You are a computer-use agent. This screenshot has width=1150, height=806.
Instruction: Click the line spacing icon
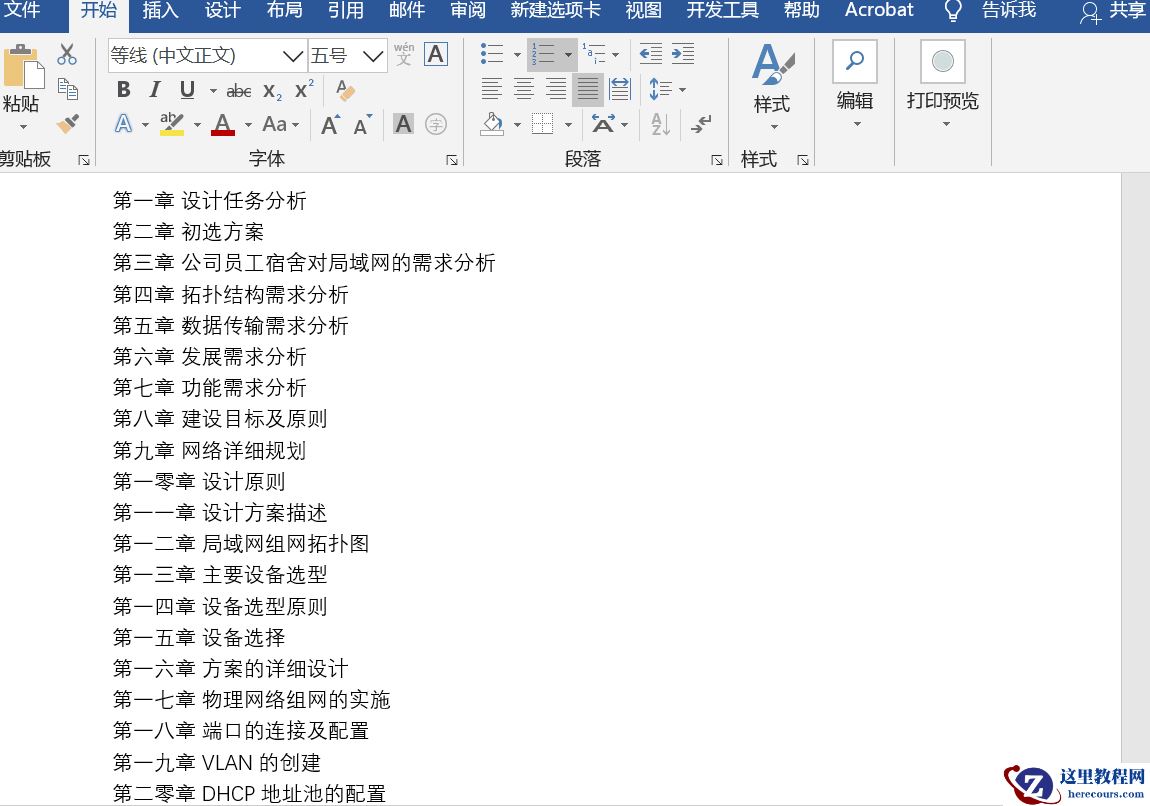[x=660, y=89]
